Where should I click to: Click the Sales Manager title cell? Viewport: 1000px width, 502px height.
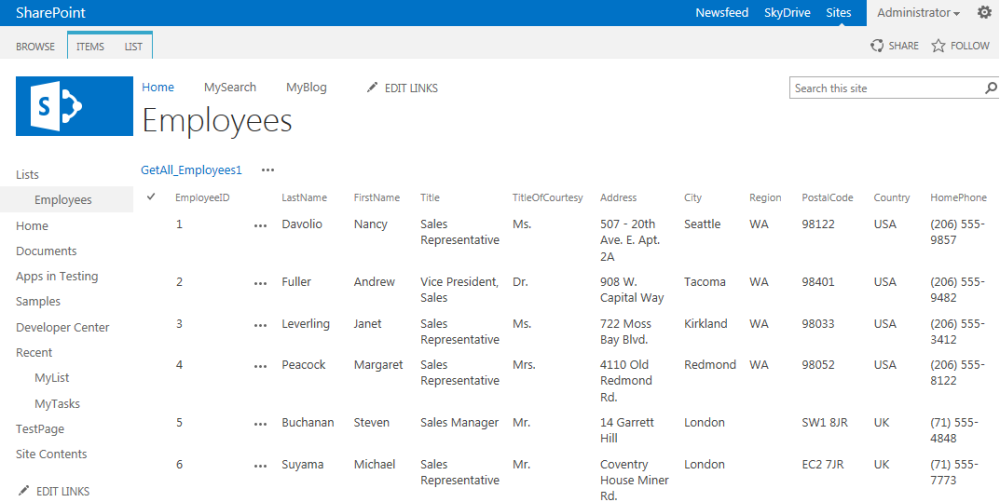(x=459, y=422)
